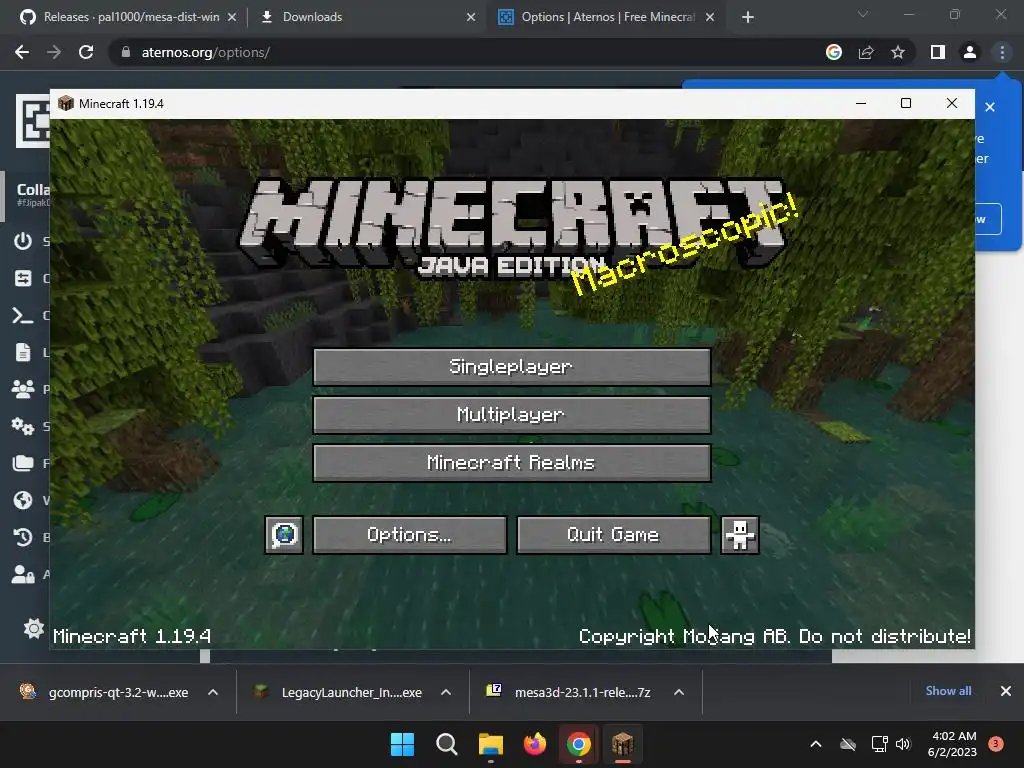Click the Aternos logo
The width and height of the screenshot is (1024, 768).
33,121
